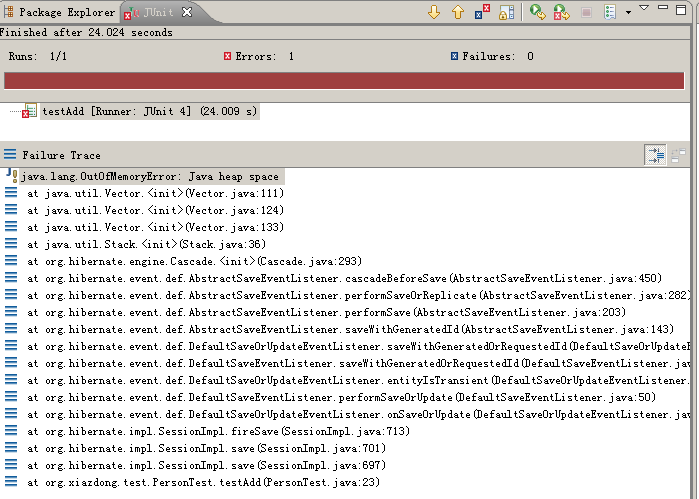The image size is (699, 499).
Task: Click the Failure Trace header icon
Action: tap(10, 155)
